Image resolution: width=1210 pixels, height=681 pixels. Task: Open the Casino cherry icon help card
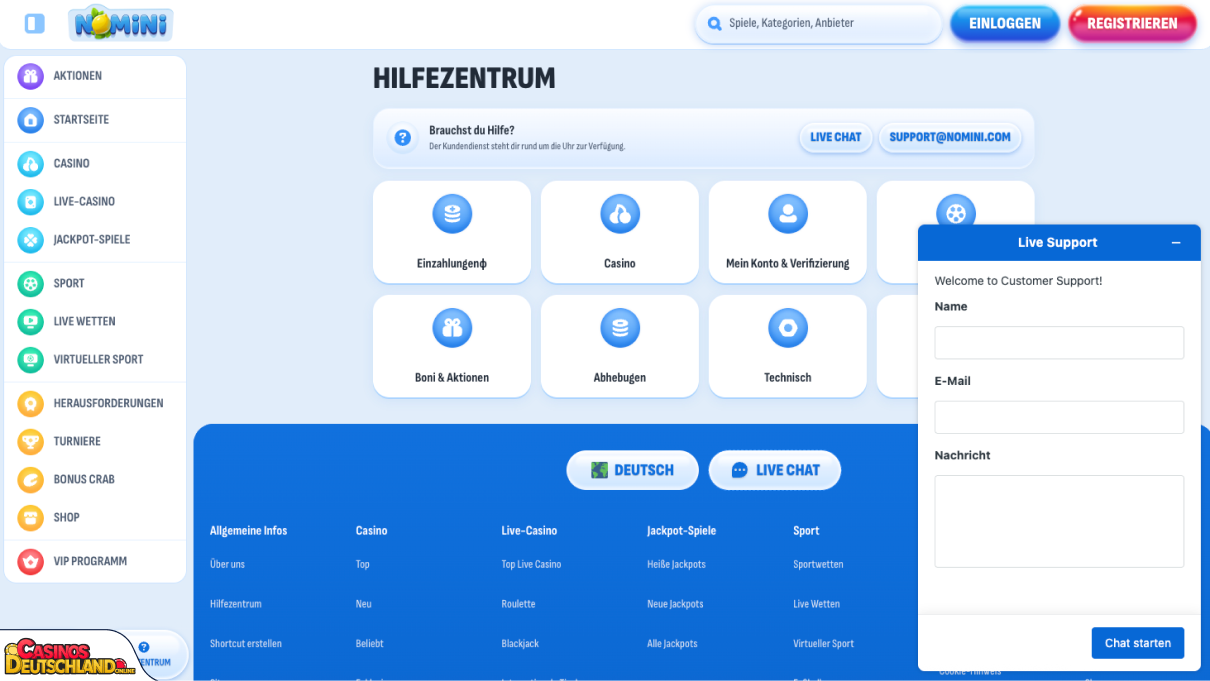click(620, 214)
